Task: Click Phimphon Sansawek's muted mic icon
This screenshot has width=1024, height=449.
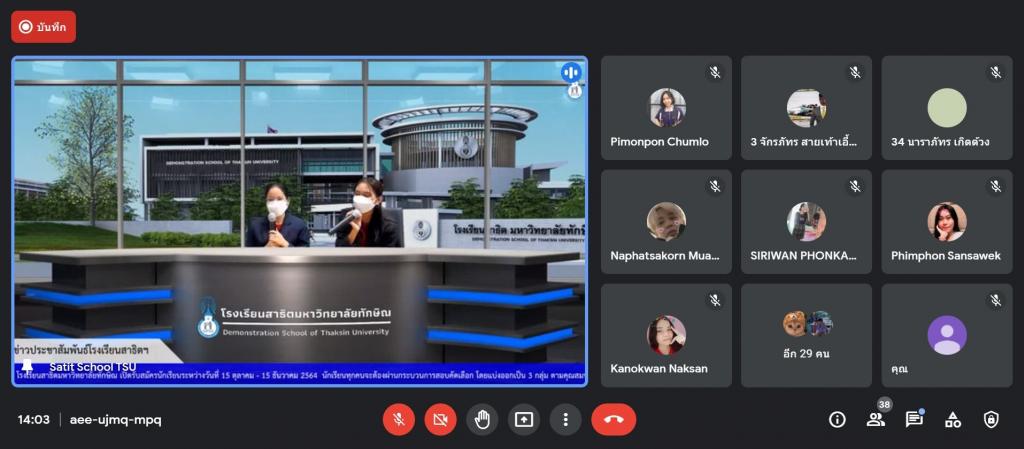Action: pyautogui.click(x=995, y=187)
